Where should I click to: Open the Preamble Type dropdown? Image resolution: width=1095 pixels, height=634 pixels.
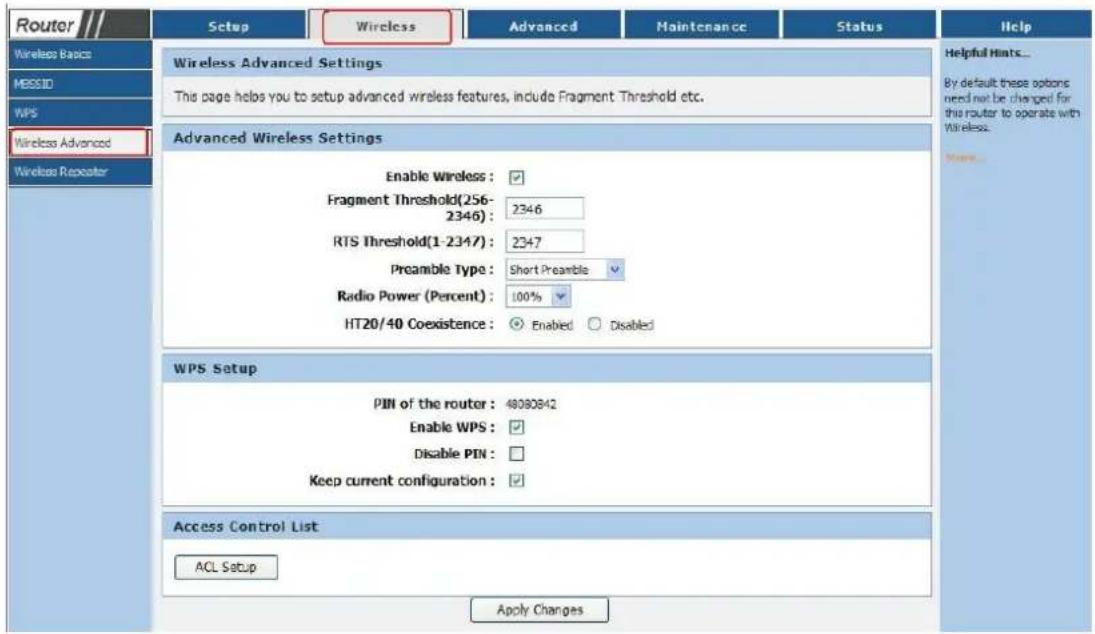(564, 270)
